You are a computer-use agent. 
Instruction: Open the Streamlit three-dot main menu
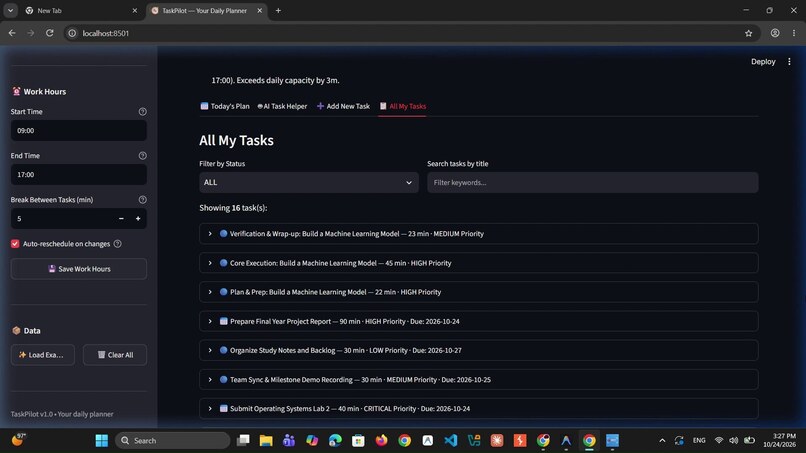[x=789, y=62]
